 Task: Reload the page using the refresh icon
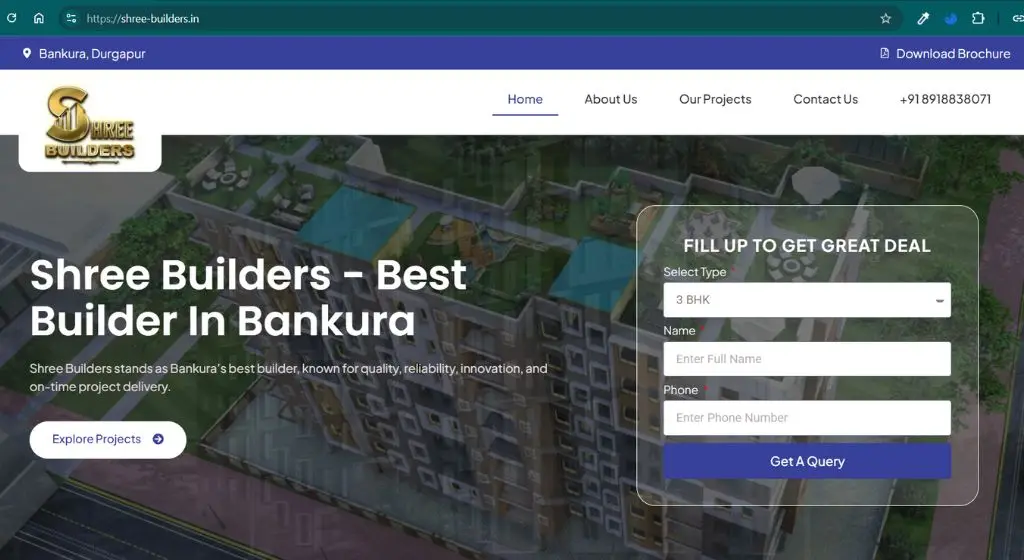coord(11,18)
